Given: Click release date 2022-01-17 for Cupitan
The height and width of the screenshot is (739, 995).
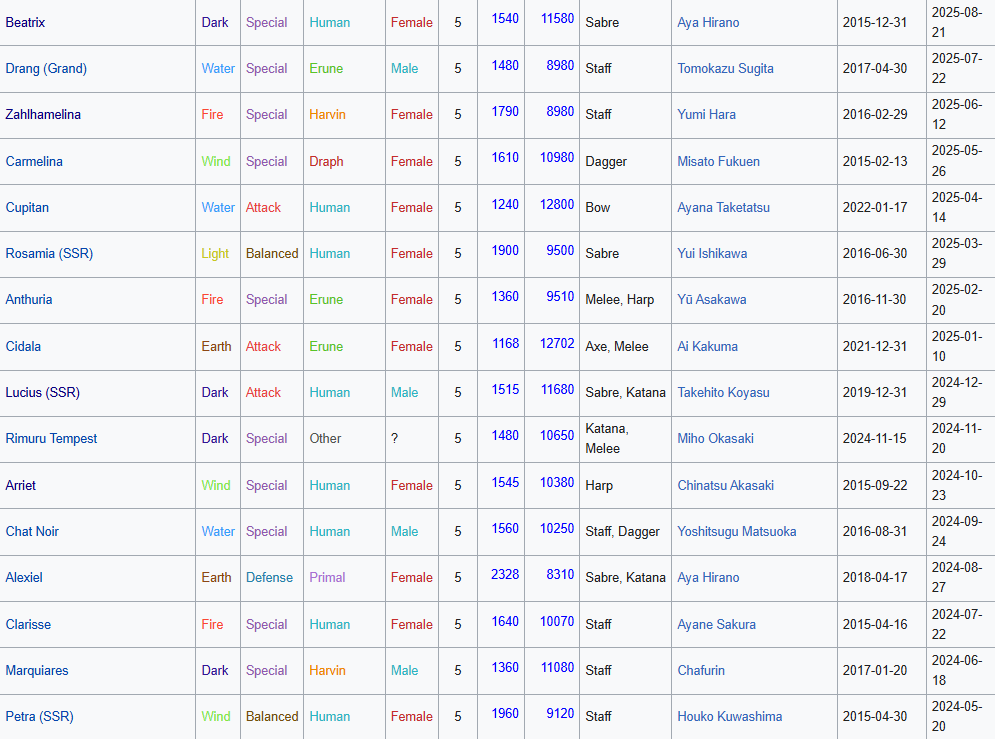Looking at the screenshot, I should click(874, 207).
